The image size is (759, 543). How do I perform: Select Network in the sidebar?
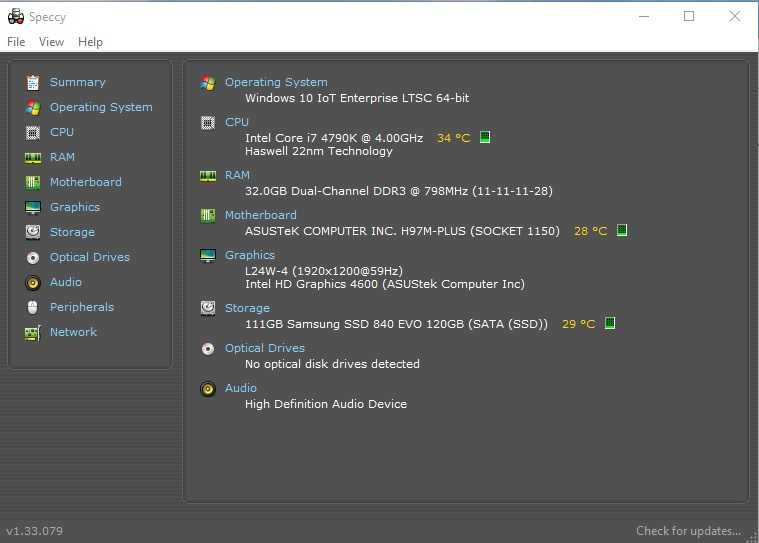point(73,332)
